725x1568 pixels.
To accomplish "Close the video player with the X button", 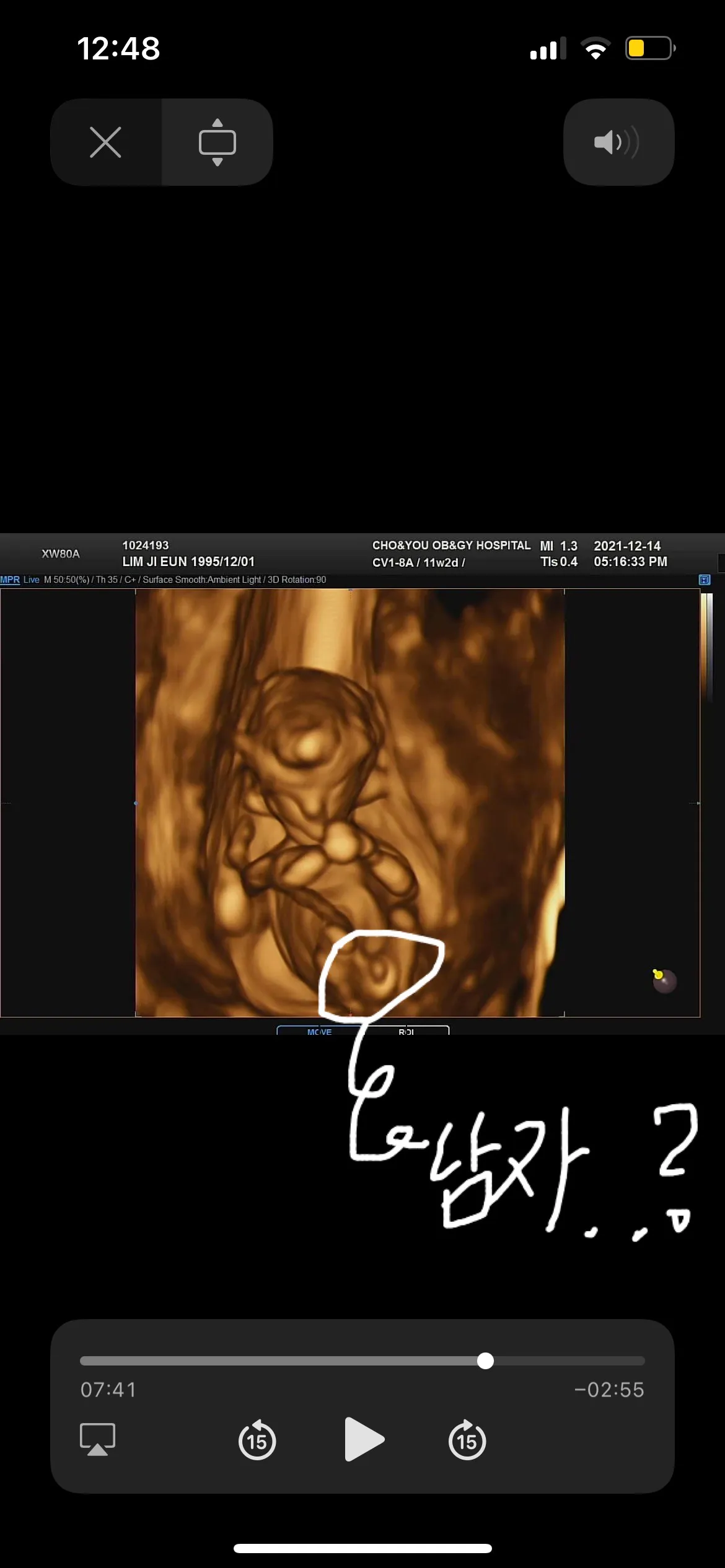I will point(105,142).
